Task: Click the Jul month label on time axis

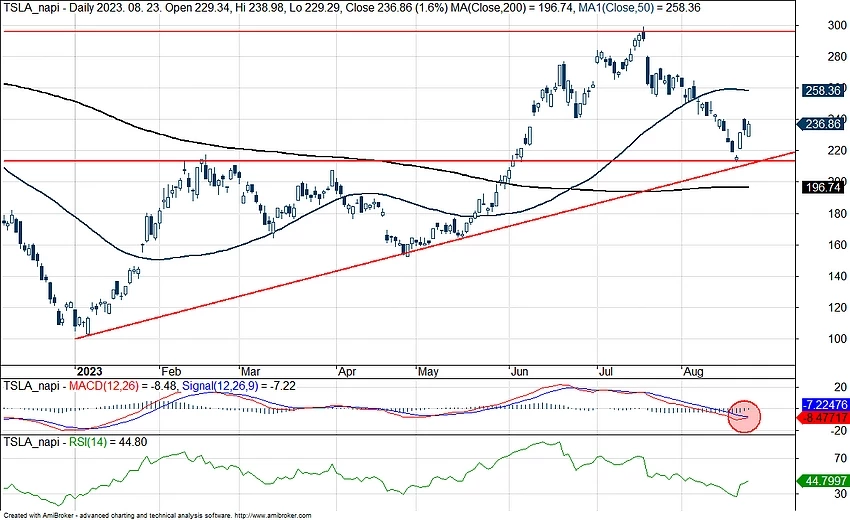Action: tap(606, 371)
